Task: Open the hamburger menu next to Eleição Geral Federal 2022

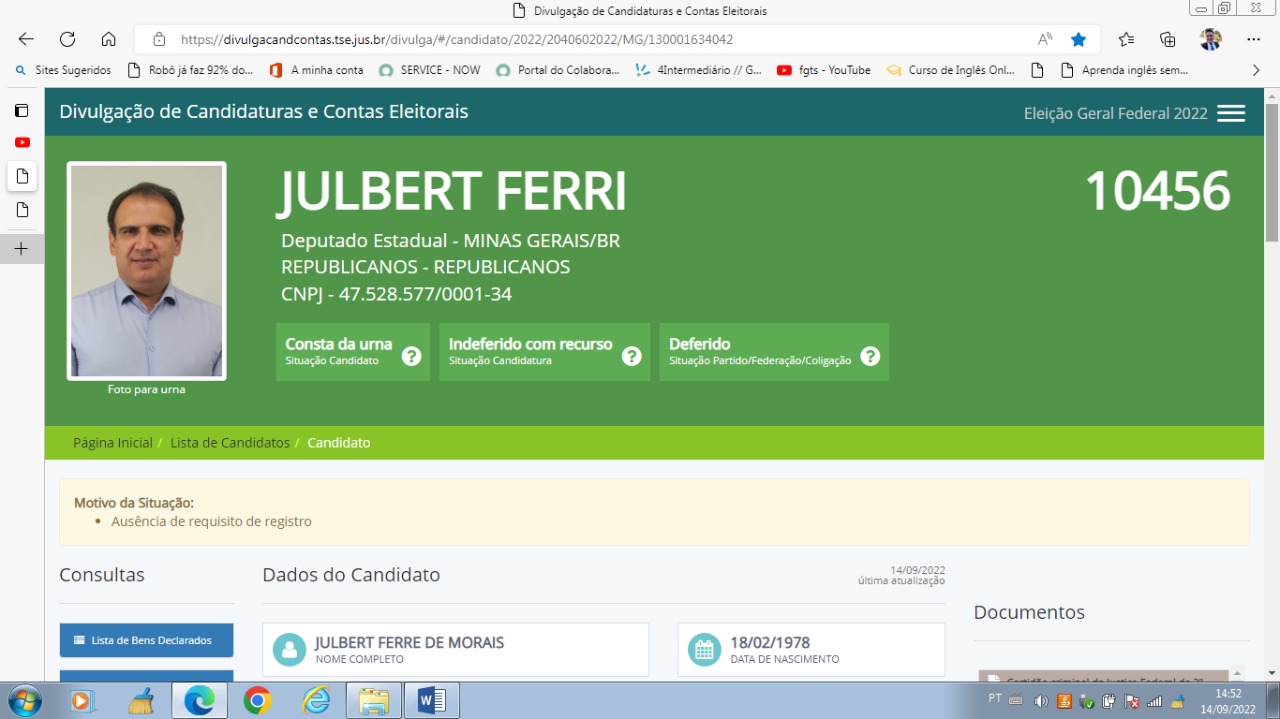Action: point(1231,114)
